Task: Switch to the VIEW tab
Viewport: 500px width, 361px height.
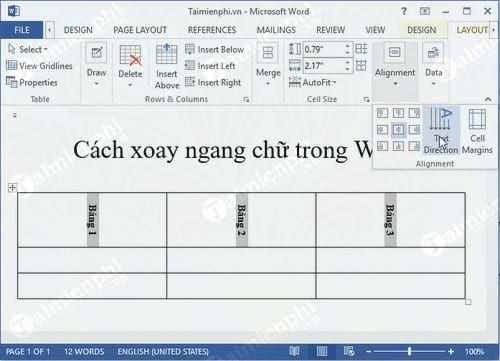Action: [x=375, y=30]
